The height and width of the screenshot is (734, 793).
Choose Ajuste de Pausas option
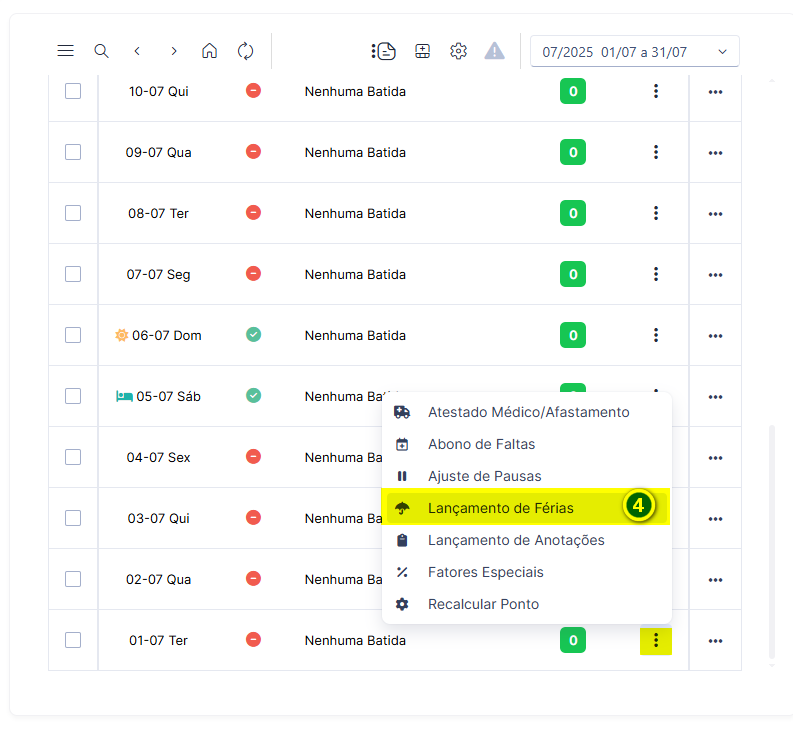pos(526,476)
